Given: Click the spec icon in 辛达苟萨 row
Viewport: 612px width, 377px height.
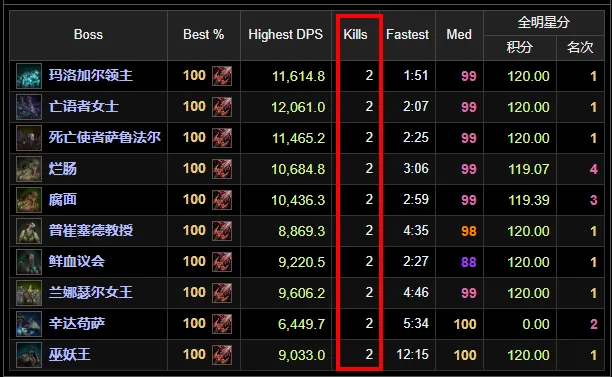Looking at the screenshot, I should (222, 324).
